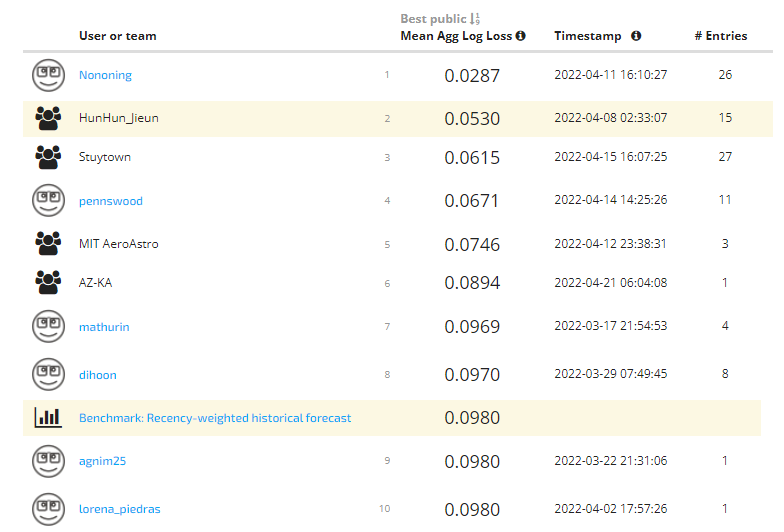Click score 0.0969 for mathurin
Viewport: 784px width, 532px height.
pos(472,326)
